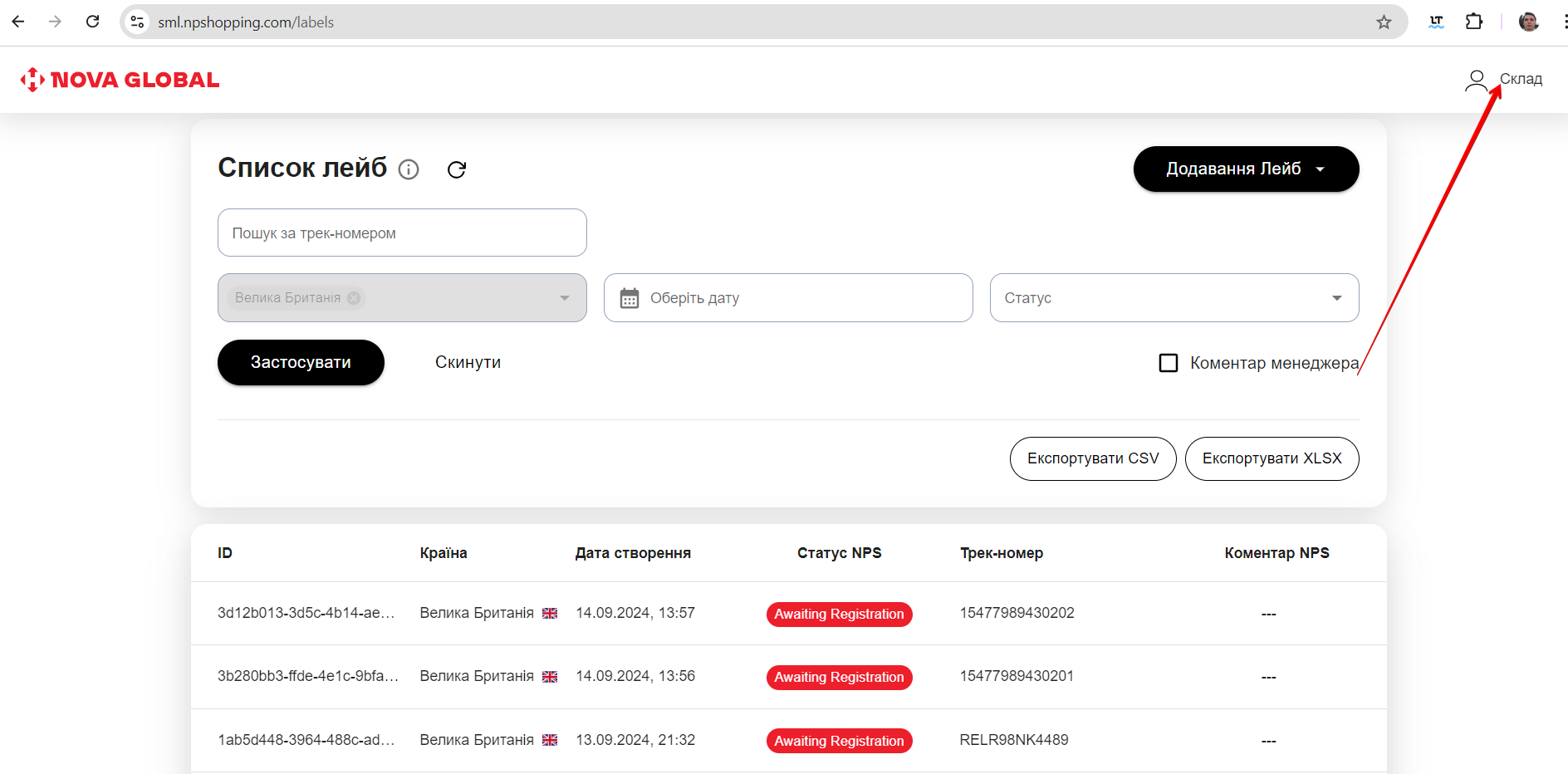Image resolution: width=1568 pixels, height=774 pixels.
Task: Click the Склад user label
Action: (1521, 79)
